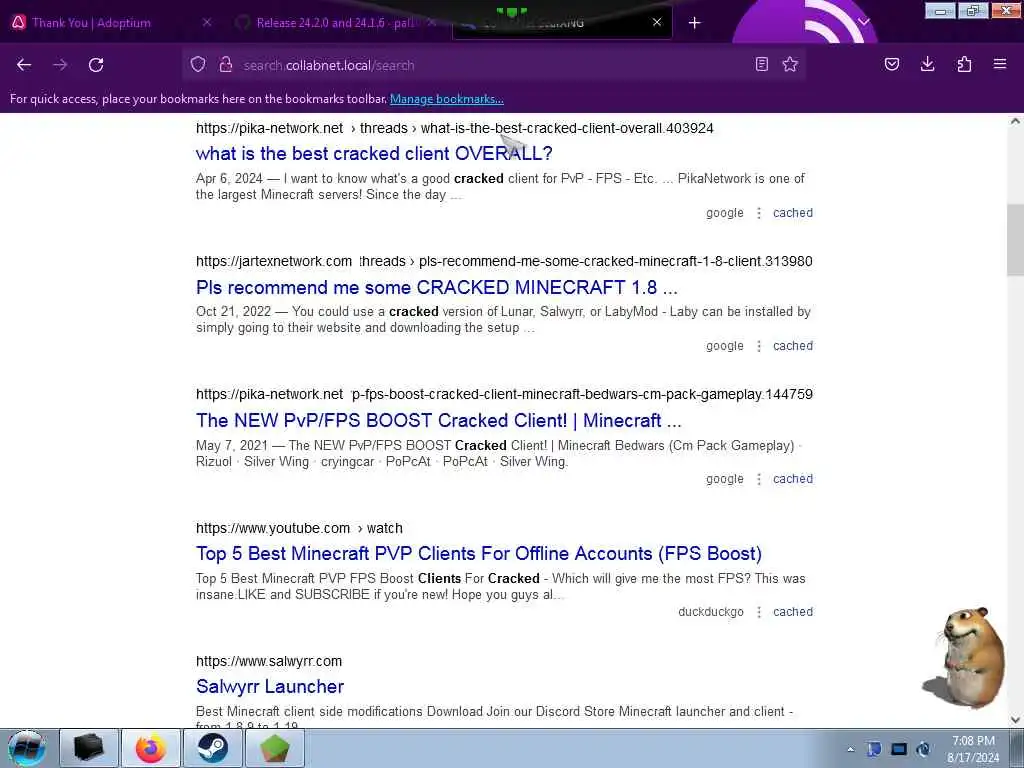
Task: Open the tracking protection shield icon
Action: pyautogui.click(x=198, y=64)
